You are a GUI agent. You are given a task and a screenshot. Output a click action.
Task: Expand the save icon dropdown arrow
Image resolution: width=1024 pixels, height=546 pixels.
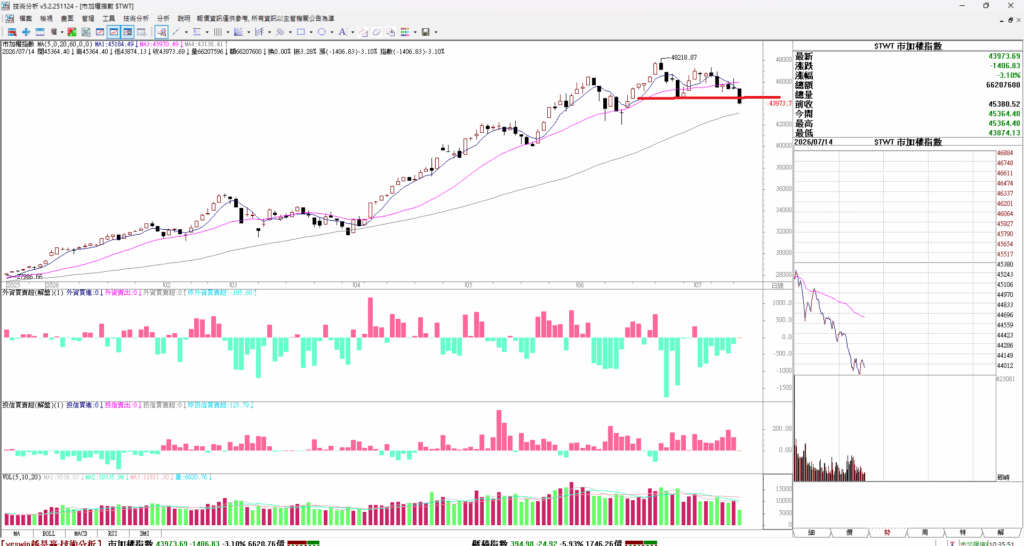click(x=436, y=31)
